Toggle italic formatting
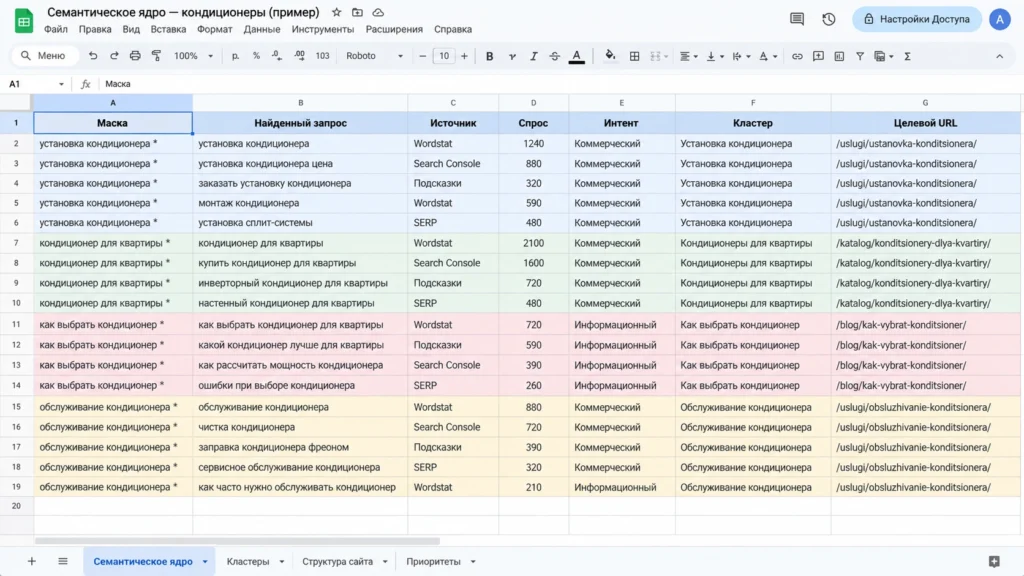1024x576 pixels. pos(533,56)
